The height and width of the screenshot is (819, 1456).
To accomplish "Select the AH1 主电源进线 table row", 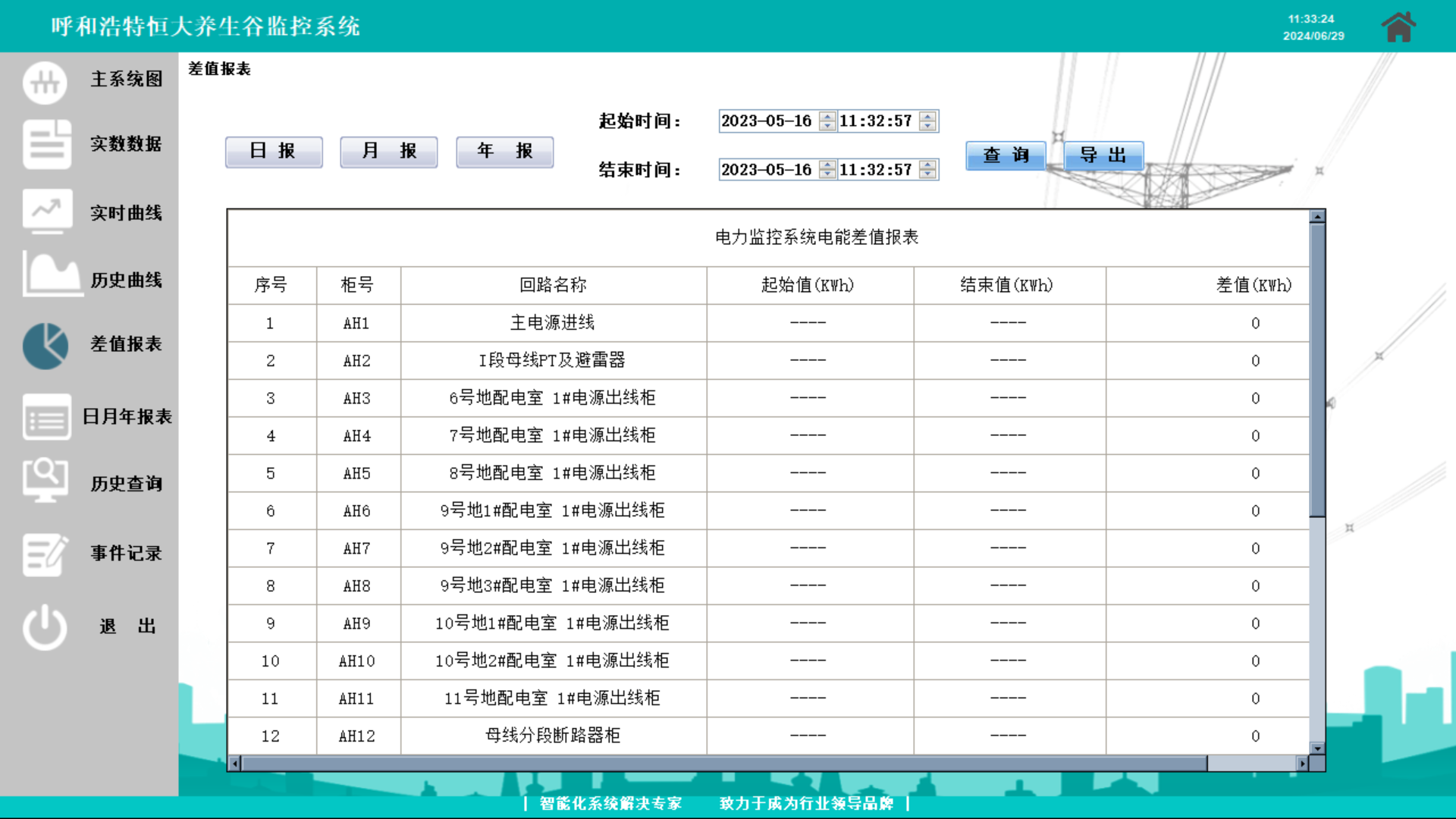I will 552,322.
